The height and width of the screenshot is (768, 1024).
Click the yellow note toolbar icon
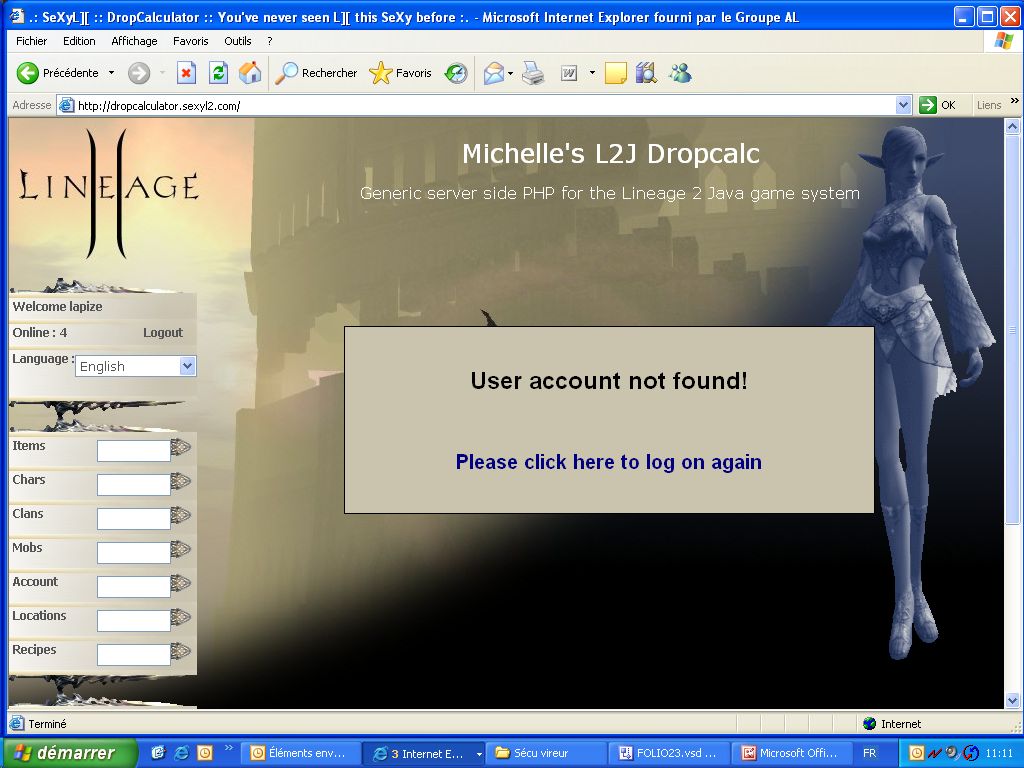point(615,73)
